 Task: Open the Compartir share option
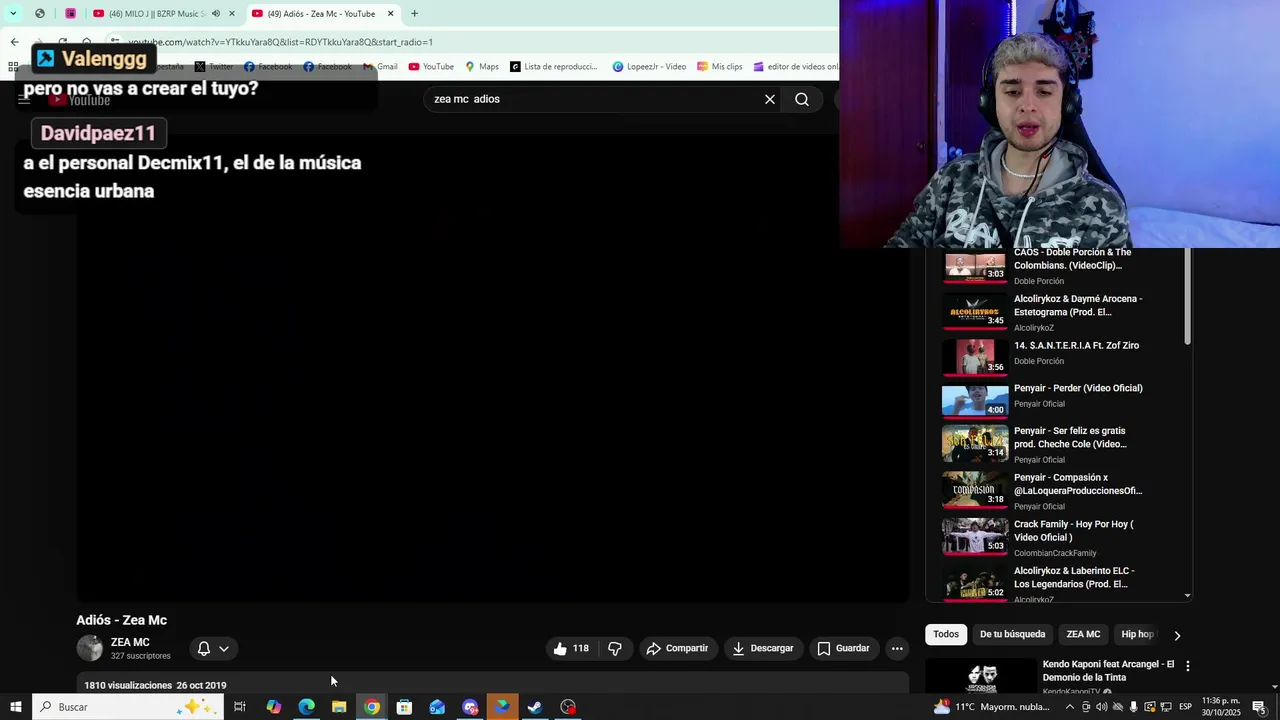point(677,648)
